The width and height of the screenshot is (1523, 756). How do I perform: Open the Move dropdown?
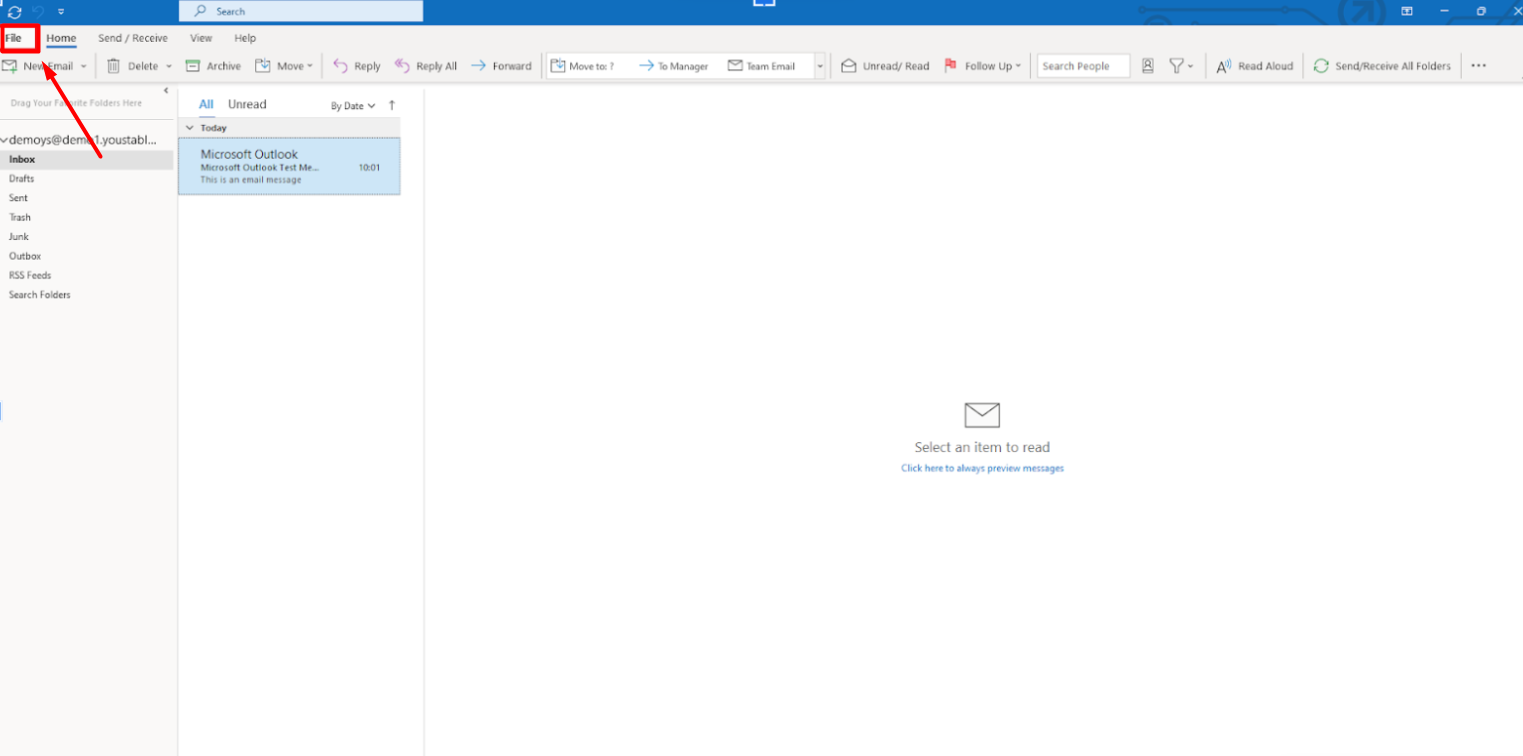(284, 66)
